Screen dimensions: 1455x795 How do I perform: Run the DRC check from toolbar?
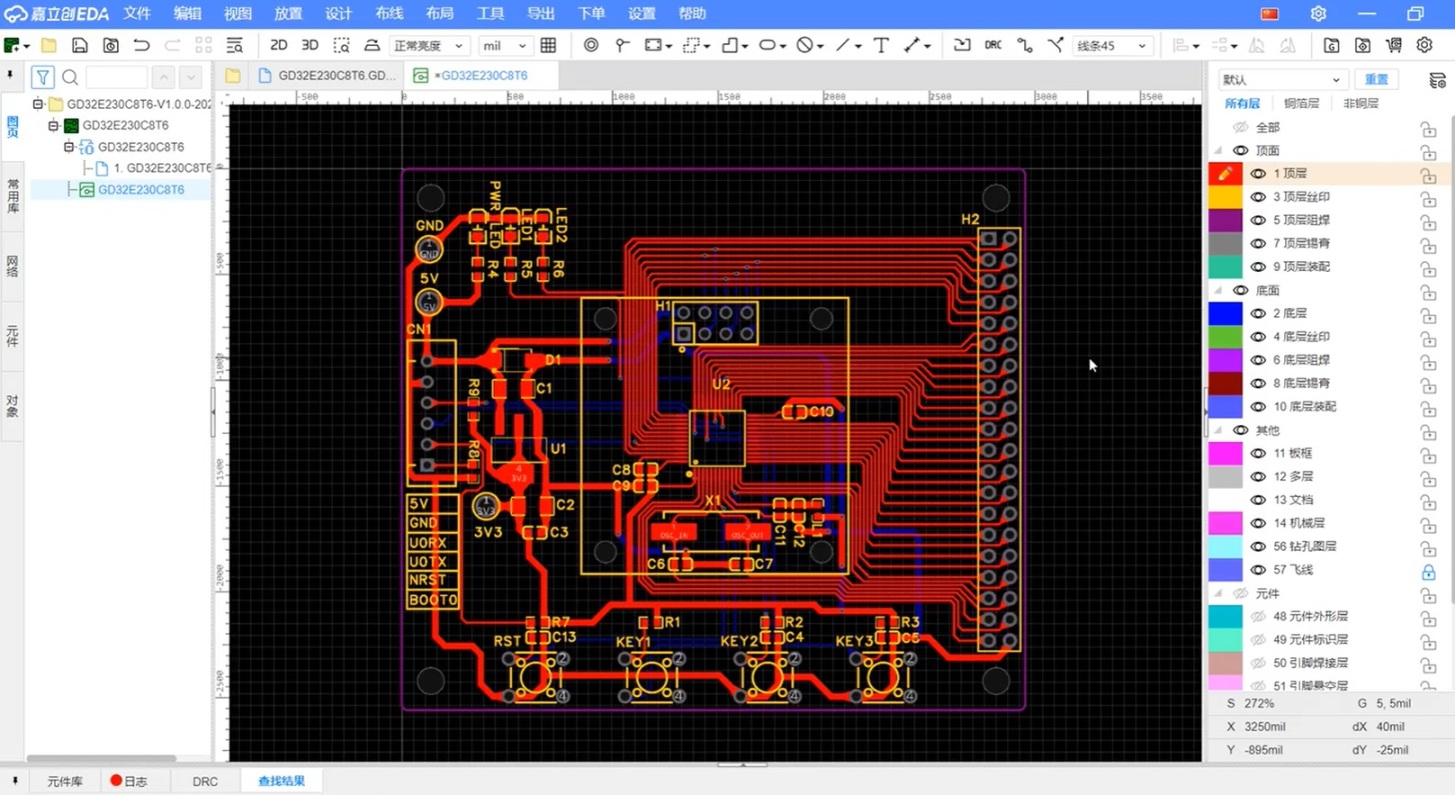pyautogui.click(x=993, y=45)
